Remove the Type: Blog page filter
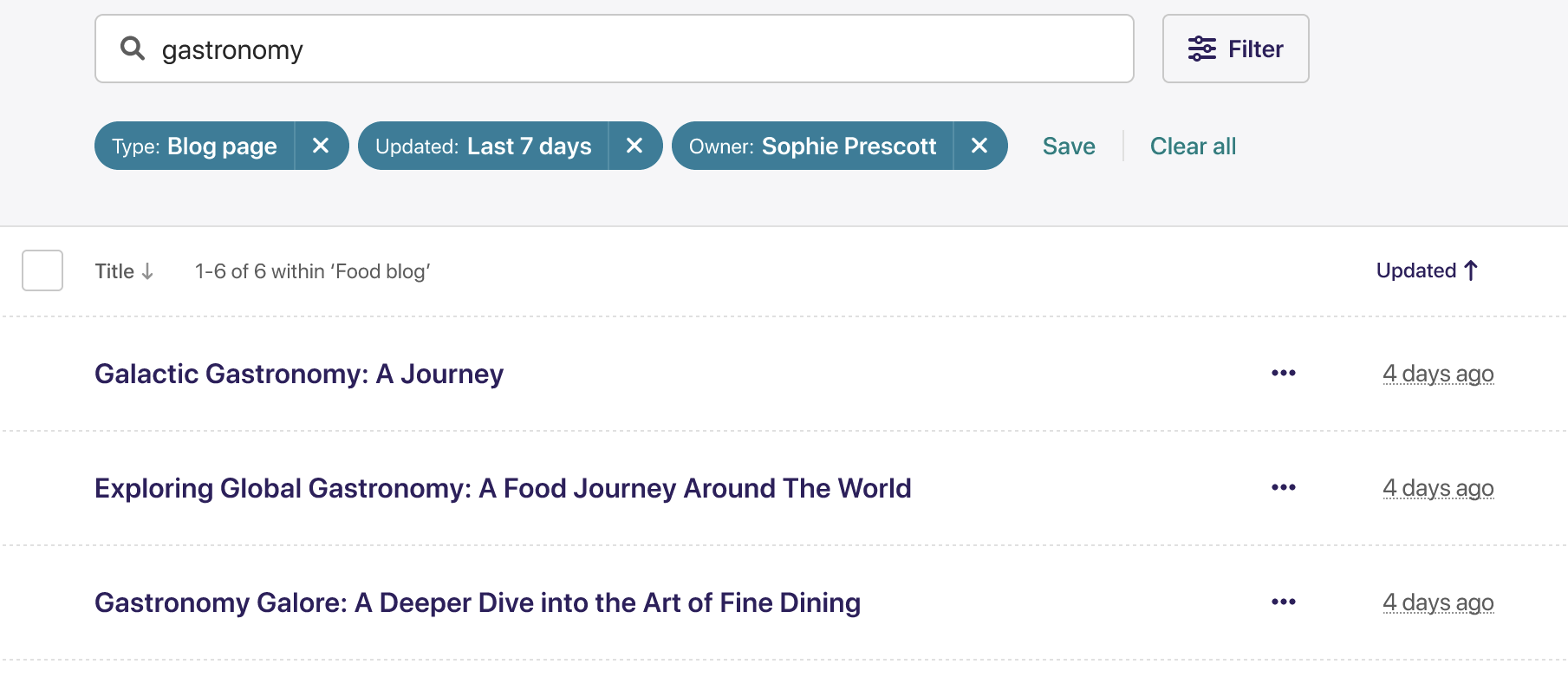The height and width of the screenshot is (677, 1568). (x=321, y=146)
